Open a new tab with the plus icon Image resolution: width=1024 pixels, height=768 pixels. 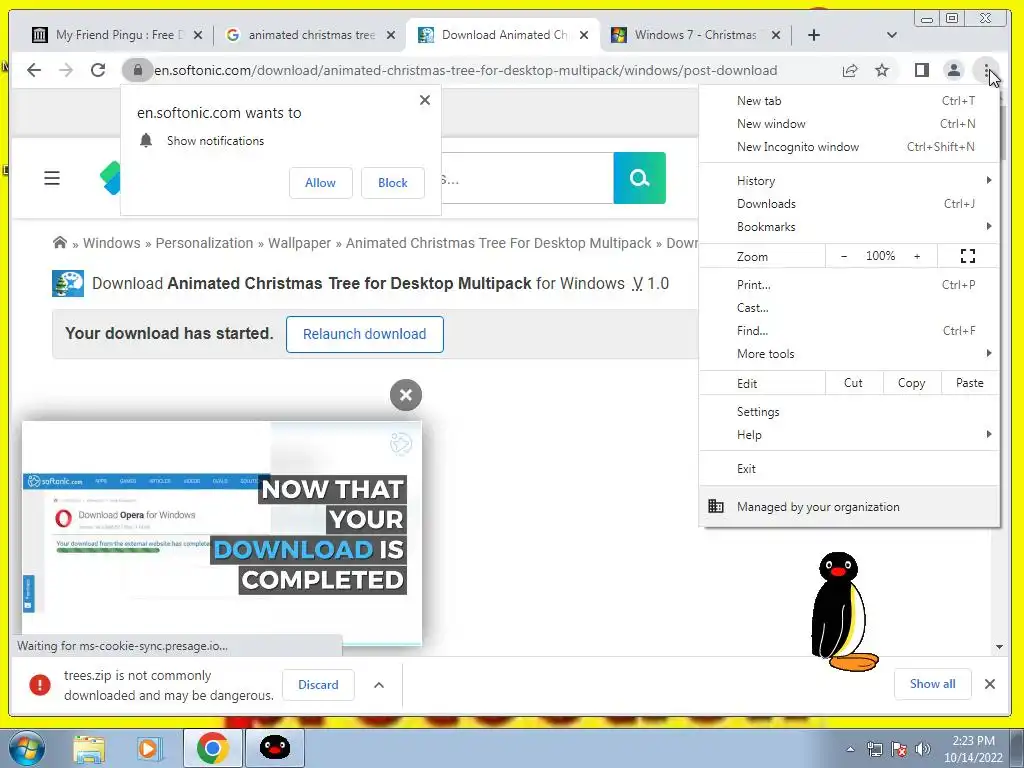pos(814,35)
